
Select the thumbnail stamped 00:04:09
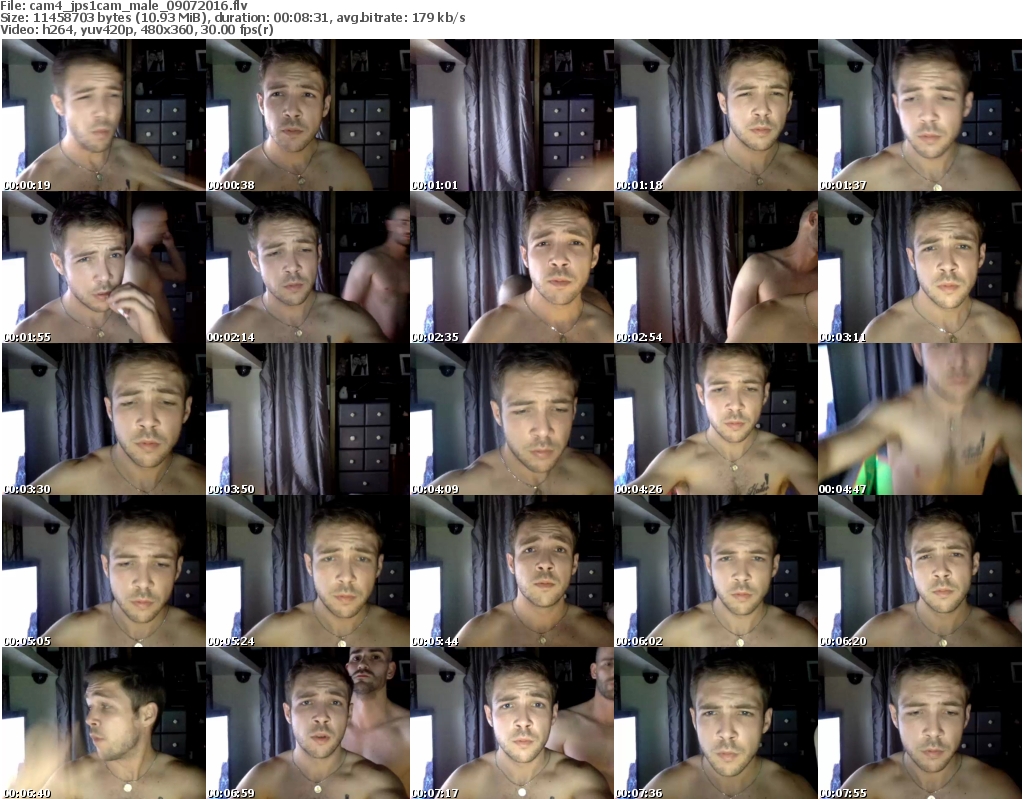[511, 419]
